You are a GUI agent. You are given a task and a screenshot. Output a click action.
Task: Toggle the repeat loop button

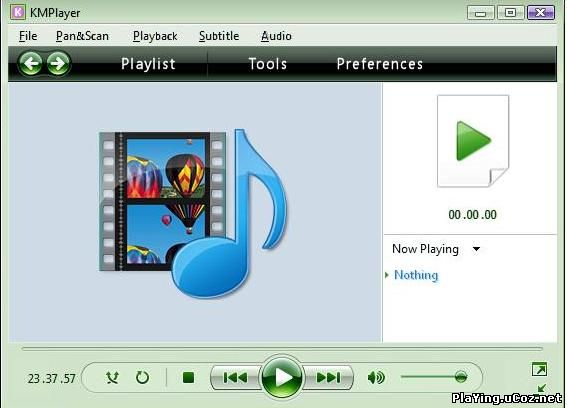coord(142,378)
